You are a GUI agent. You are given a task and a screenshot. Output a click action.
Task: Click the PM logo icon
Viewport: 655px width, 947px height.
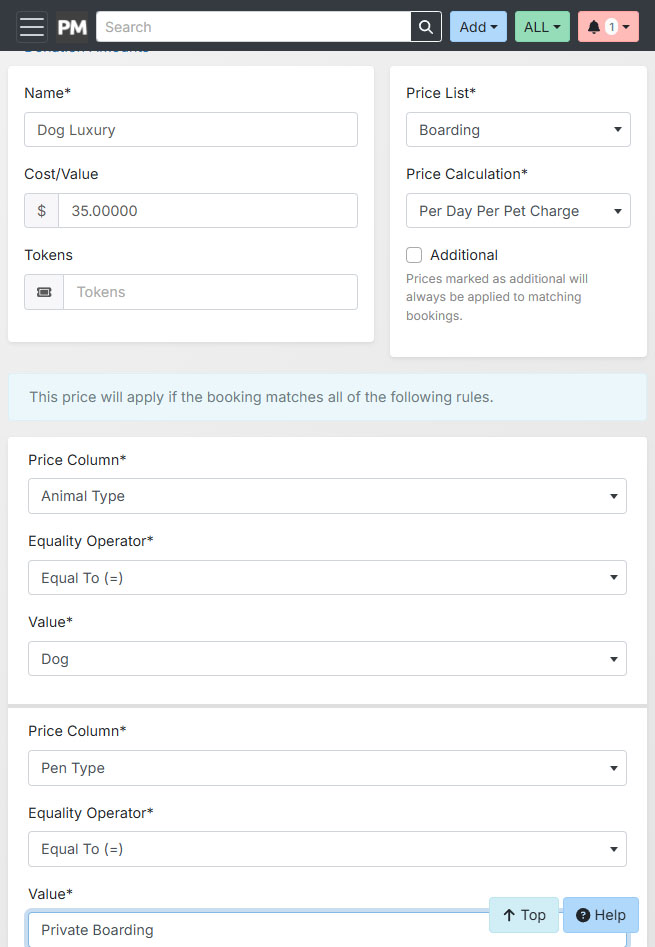click(x=72, y=27)
